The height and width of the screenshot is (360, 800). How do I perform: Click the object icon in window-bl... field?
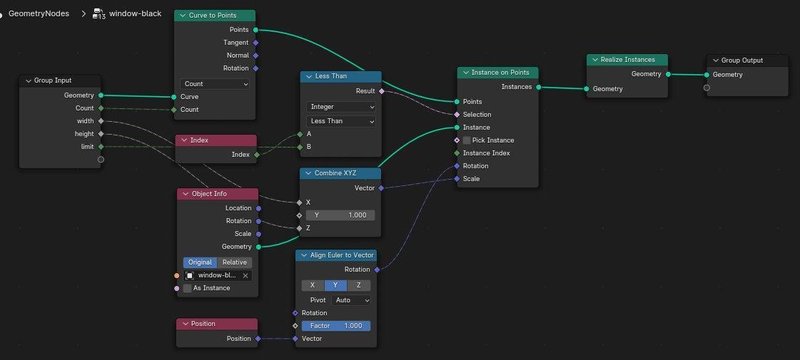[x=190, y=275]
